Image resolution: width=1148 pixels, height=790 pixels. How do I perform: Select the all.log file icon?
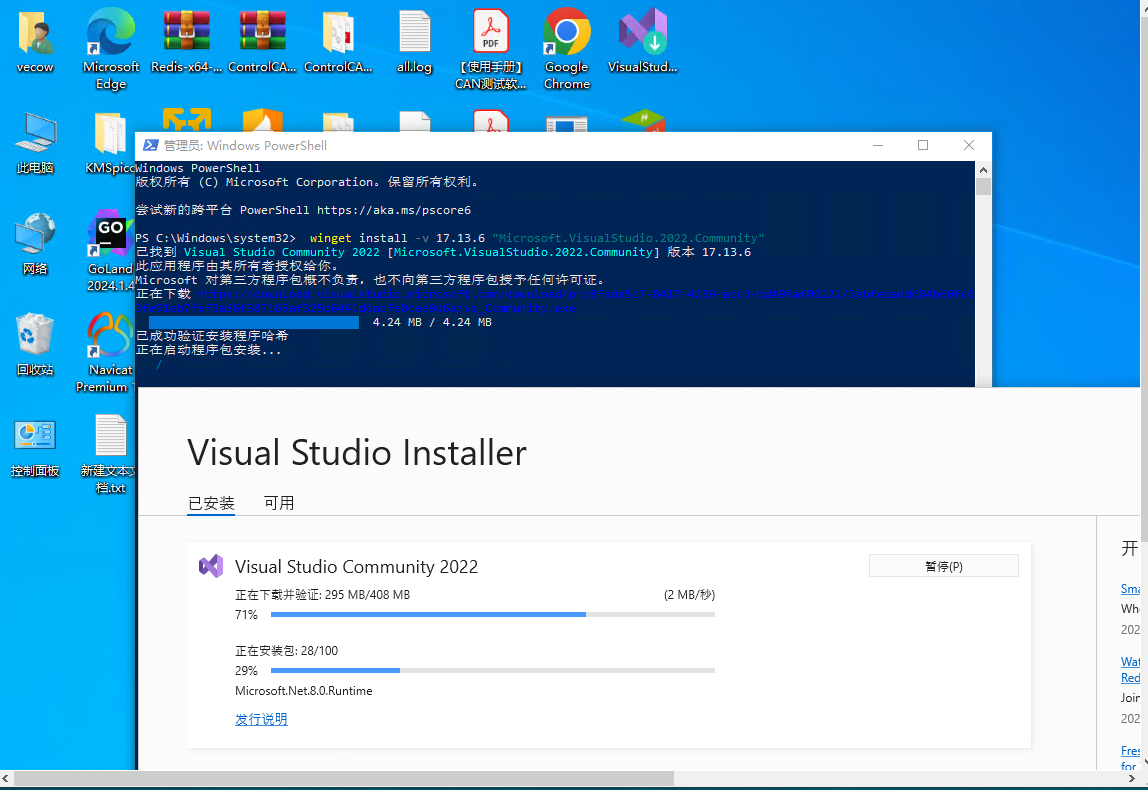point(414,42)
